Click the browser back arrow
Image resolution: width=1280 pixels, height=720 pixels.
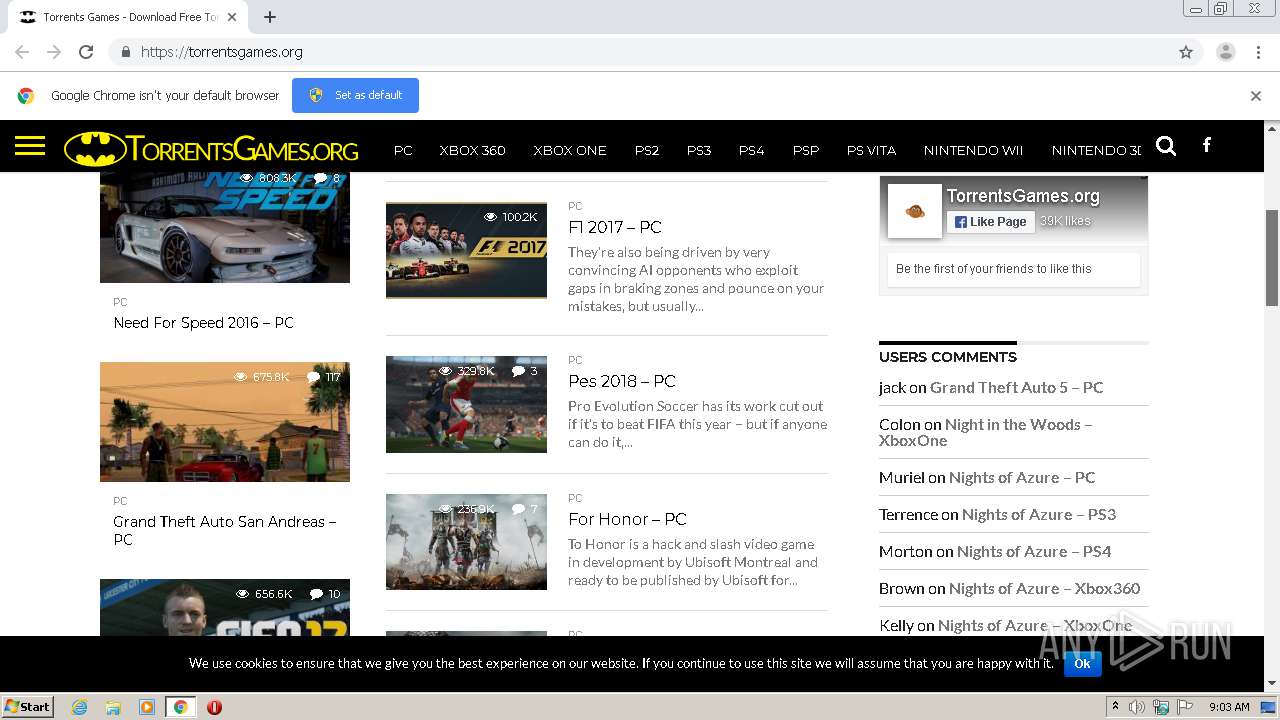point(22,52)
